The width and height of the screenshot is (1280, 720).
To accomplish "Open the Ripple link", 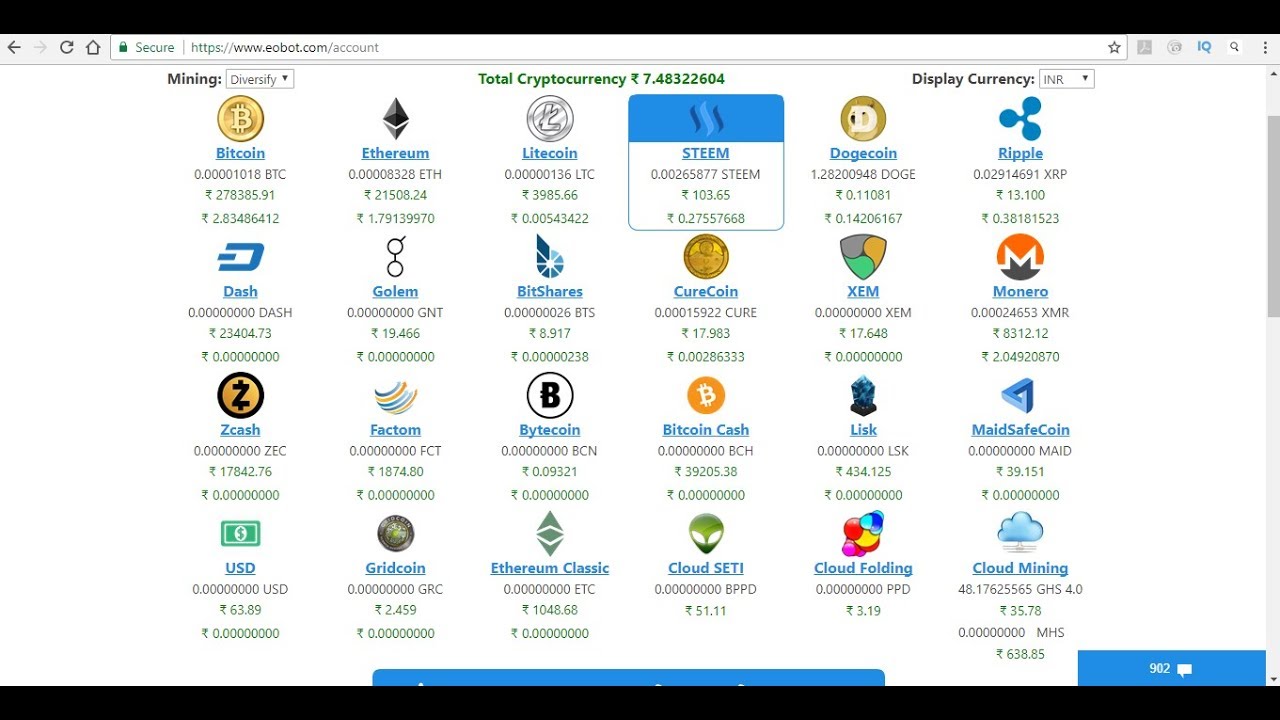I will coord(1020,153).
